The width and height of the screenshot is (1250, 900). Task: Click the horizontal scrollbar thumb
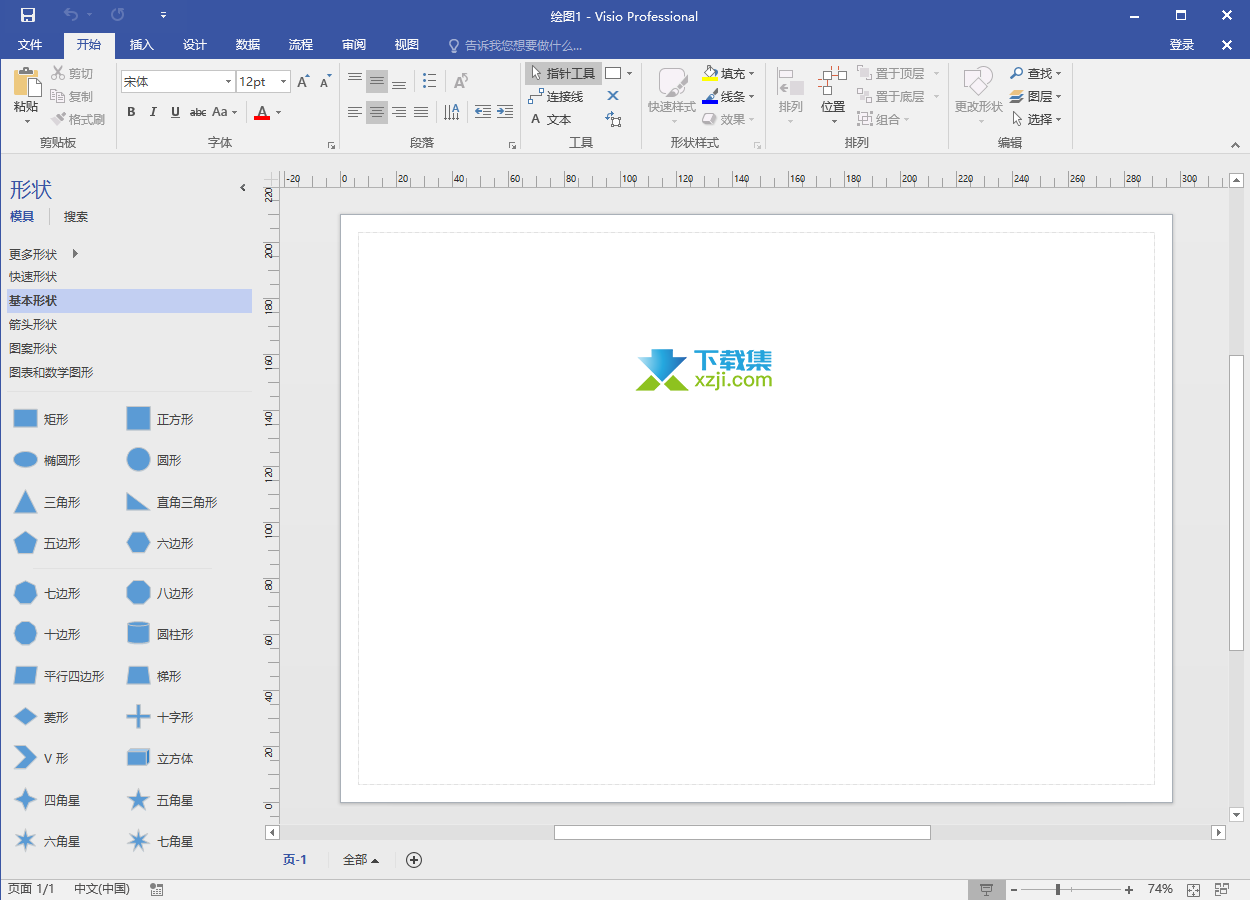(x=742, y=832)
